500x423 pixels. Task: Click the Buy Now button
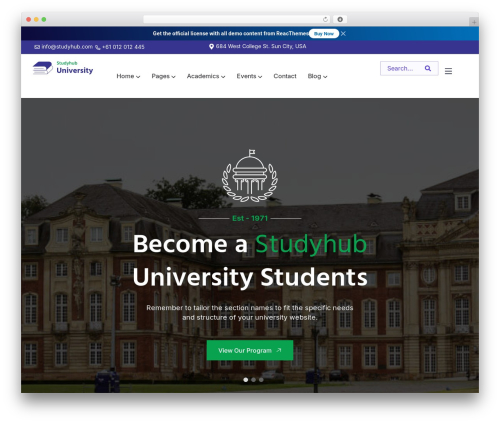(324, 34)
